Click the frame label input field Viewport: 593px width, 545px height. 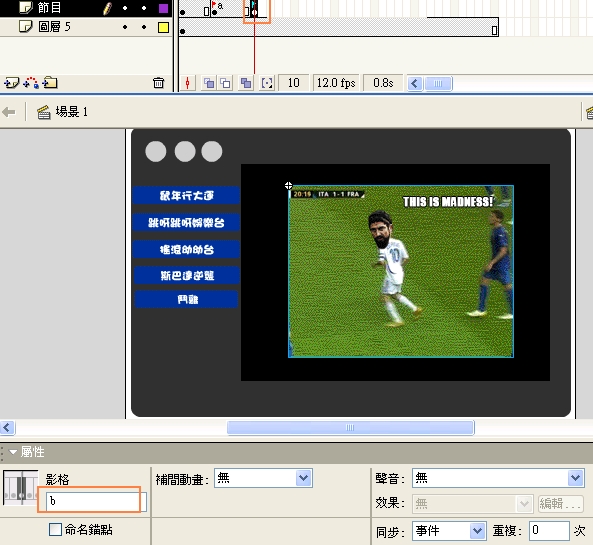click(96, 501)
